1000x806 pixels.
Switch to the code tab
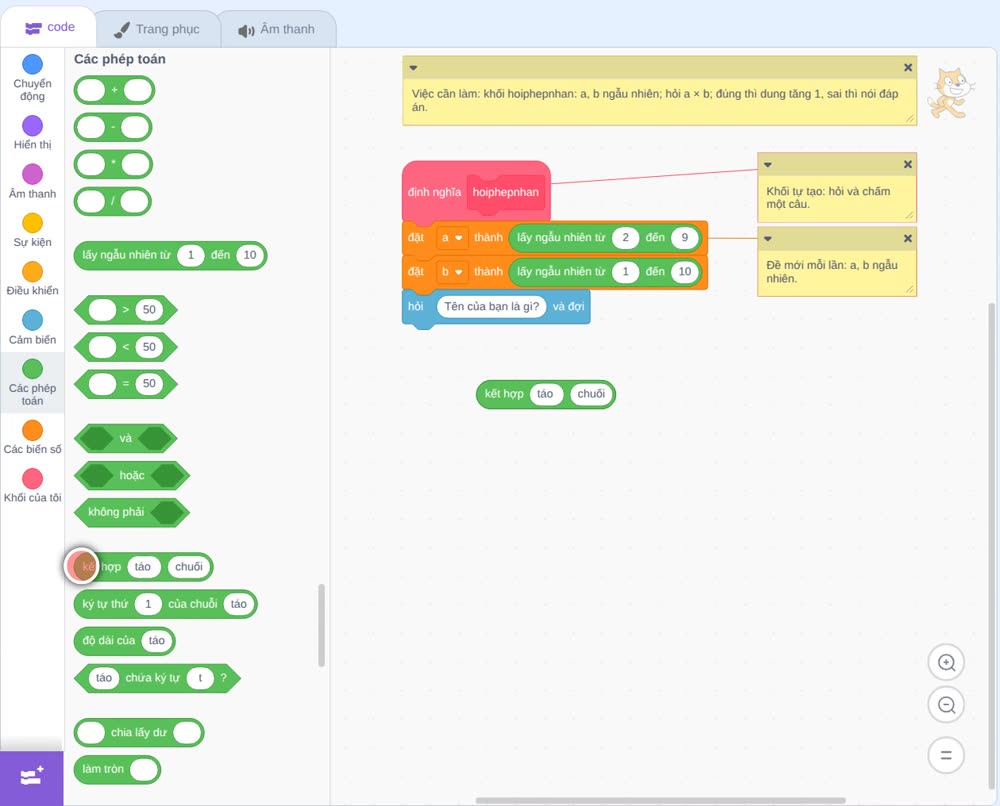click(x=49, y=27)
